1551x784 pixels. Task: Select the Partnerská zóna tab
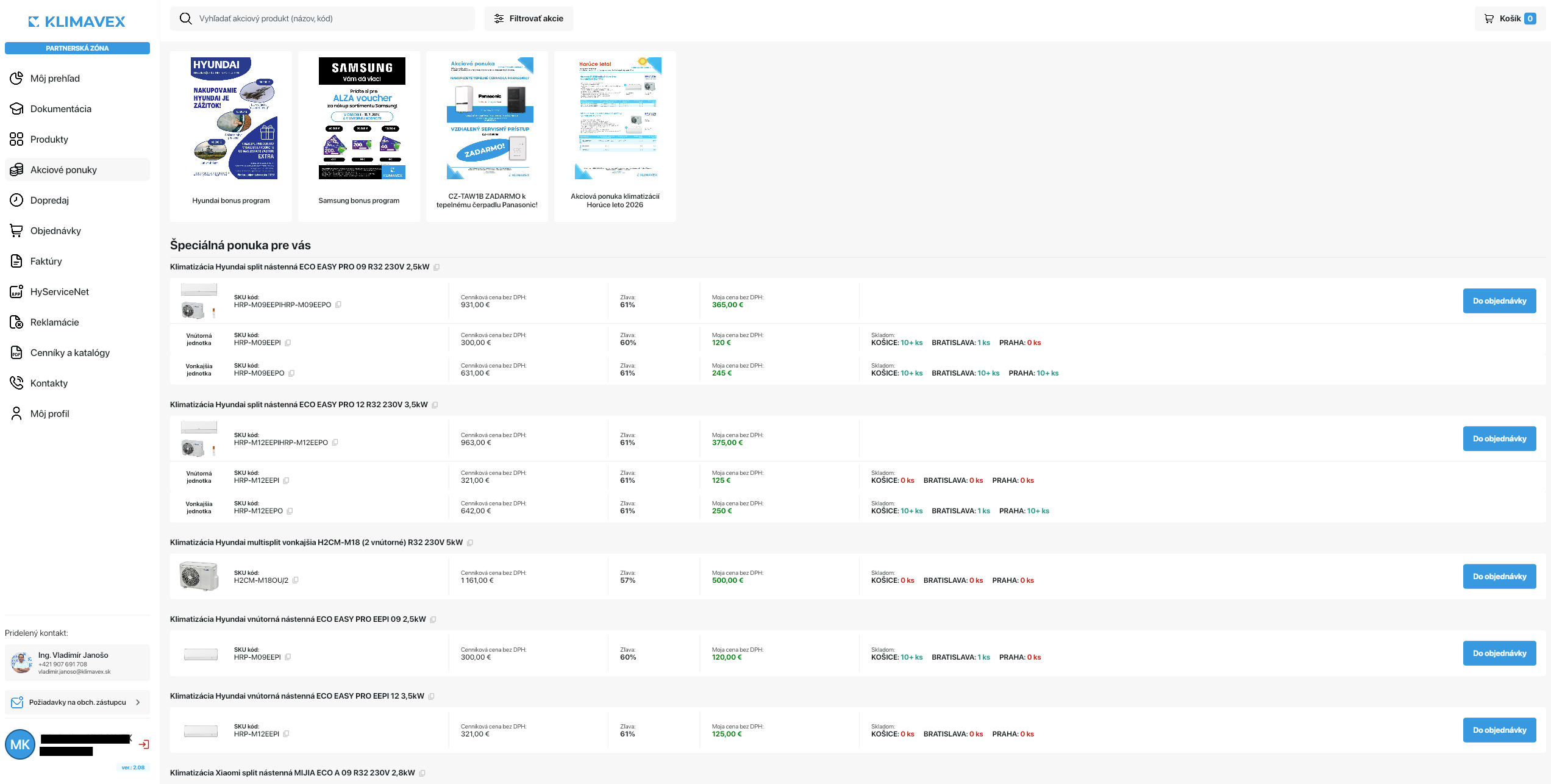coord(77,48)
